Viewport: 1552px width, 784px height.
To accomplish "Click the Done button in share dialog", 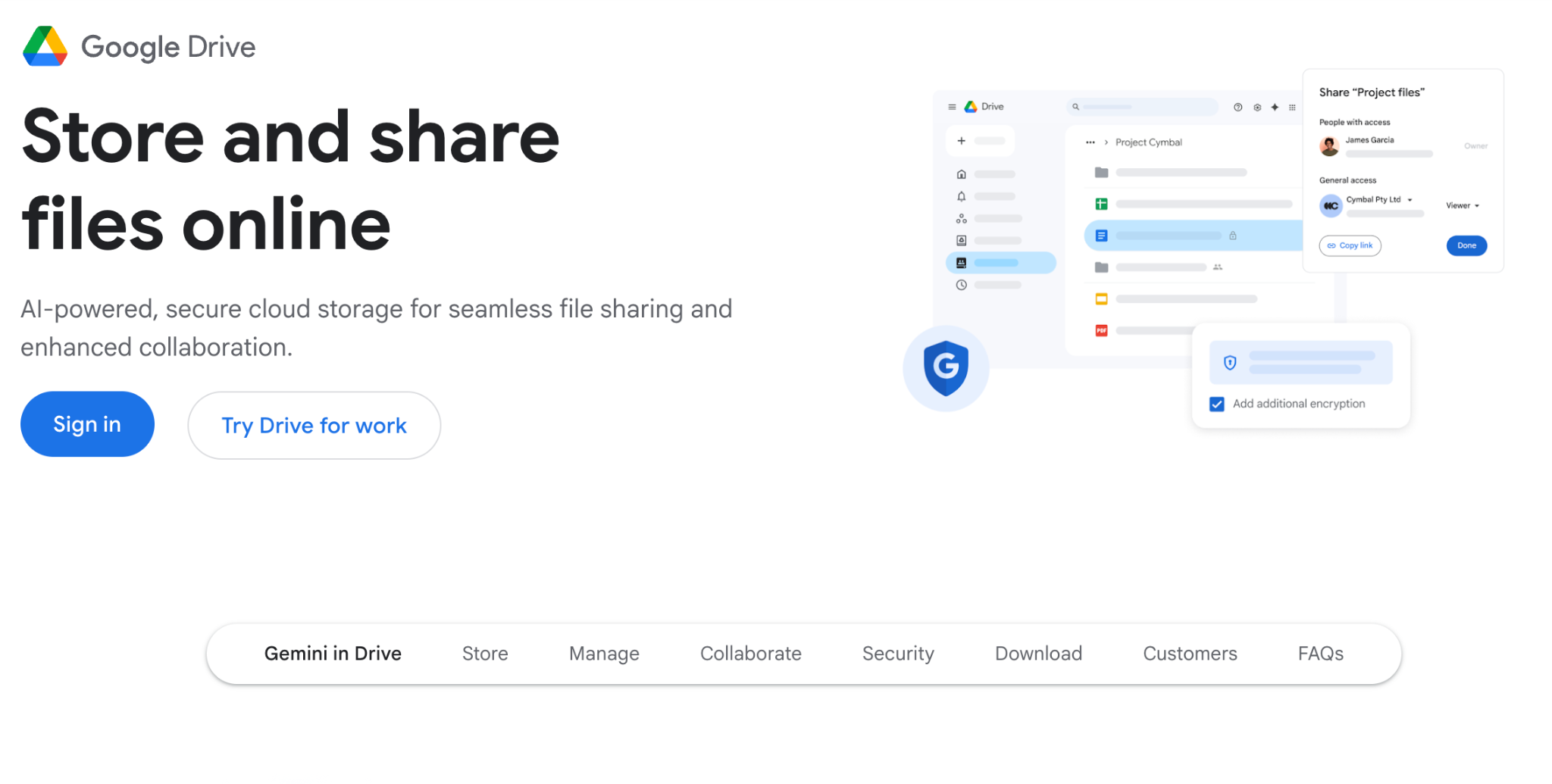I will click(1466, 245).
